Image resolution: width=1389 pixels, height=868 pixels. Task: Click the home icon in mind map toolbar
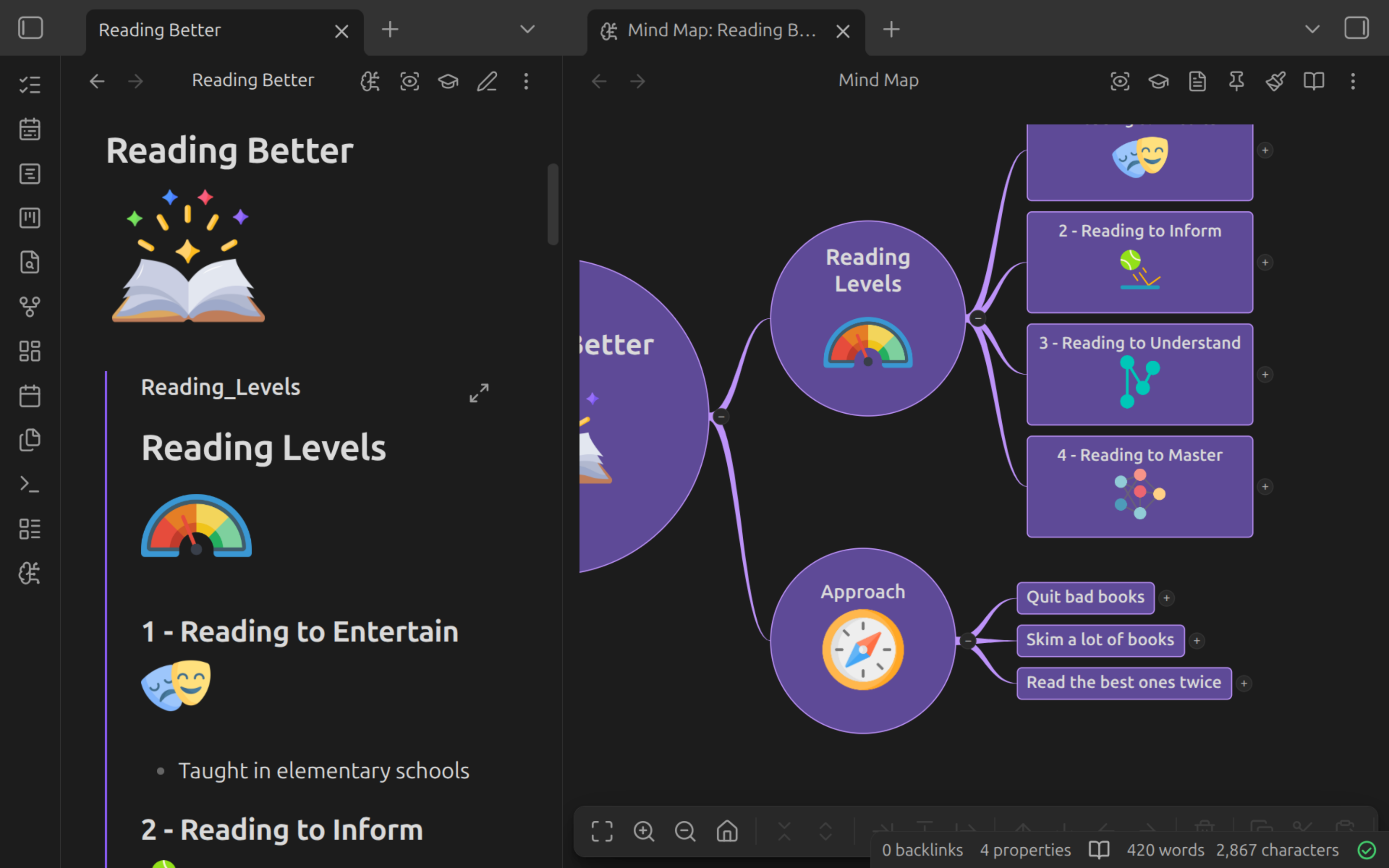click(727, 831)
